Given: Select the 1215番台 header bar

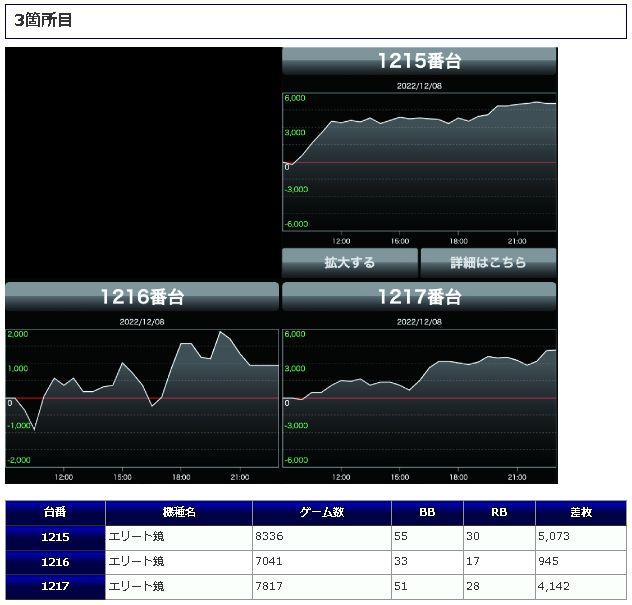Looking at the screenshot, I should [x=419, y=61].
